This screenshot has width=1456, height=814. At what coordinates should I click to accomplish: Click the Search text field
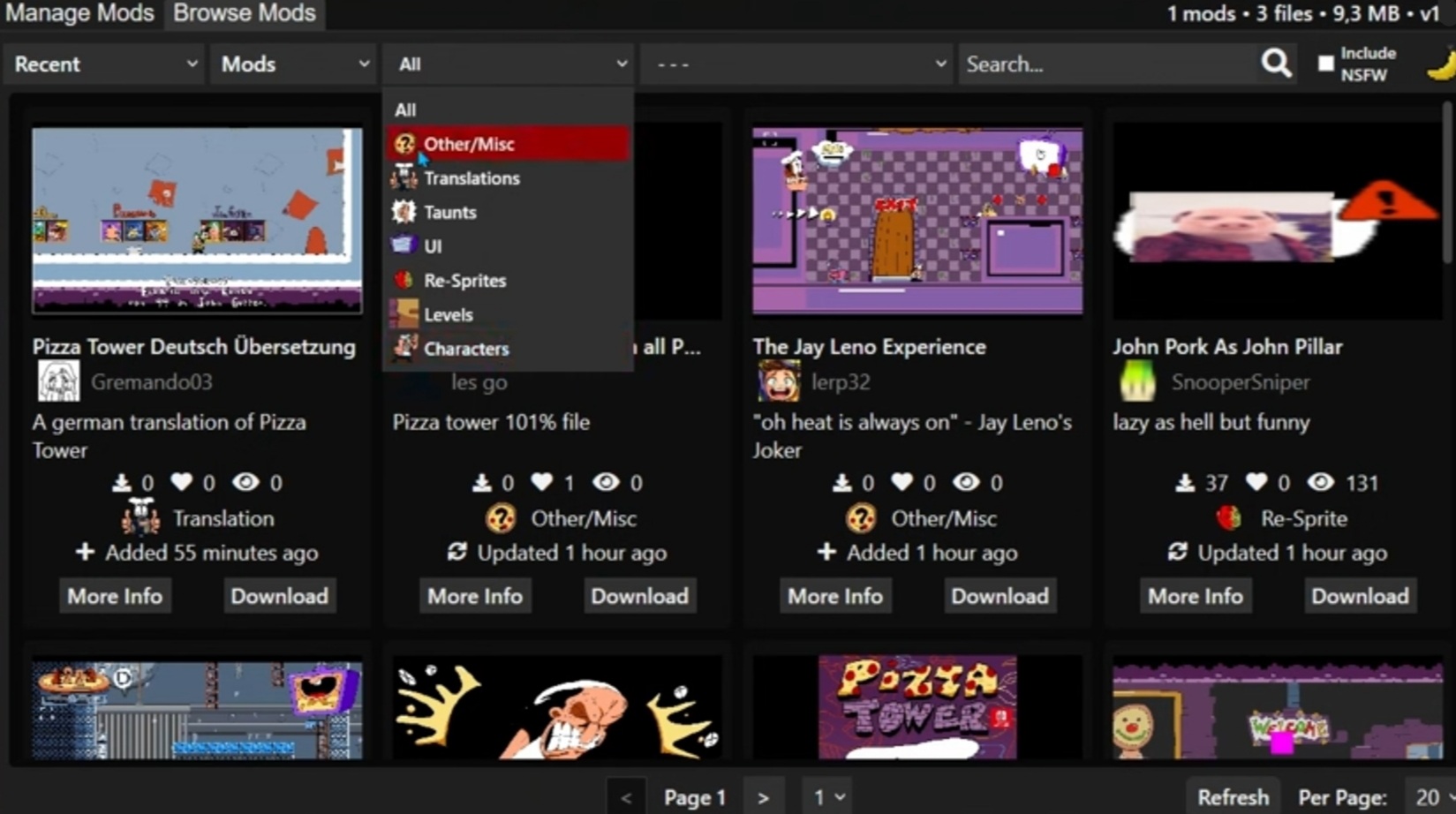[1108, 64]
